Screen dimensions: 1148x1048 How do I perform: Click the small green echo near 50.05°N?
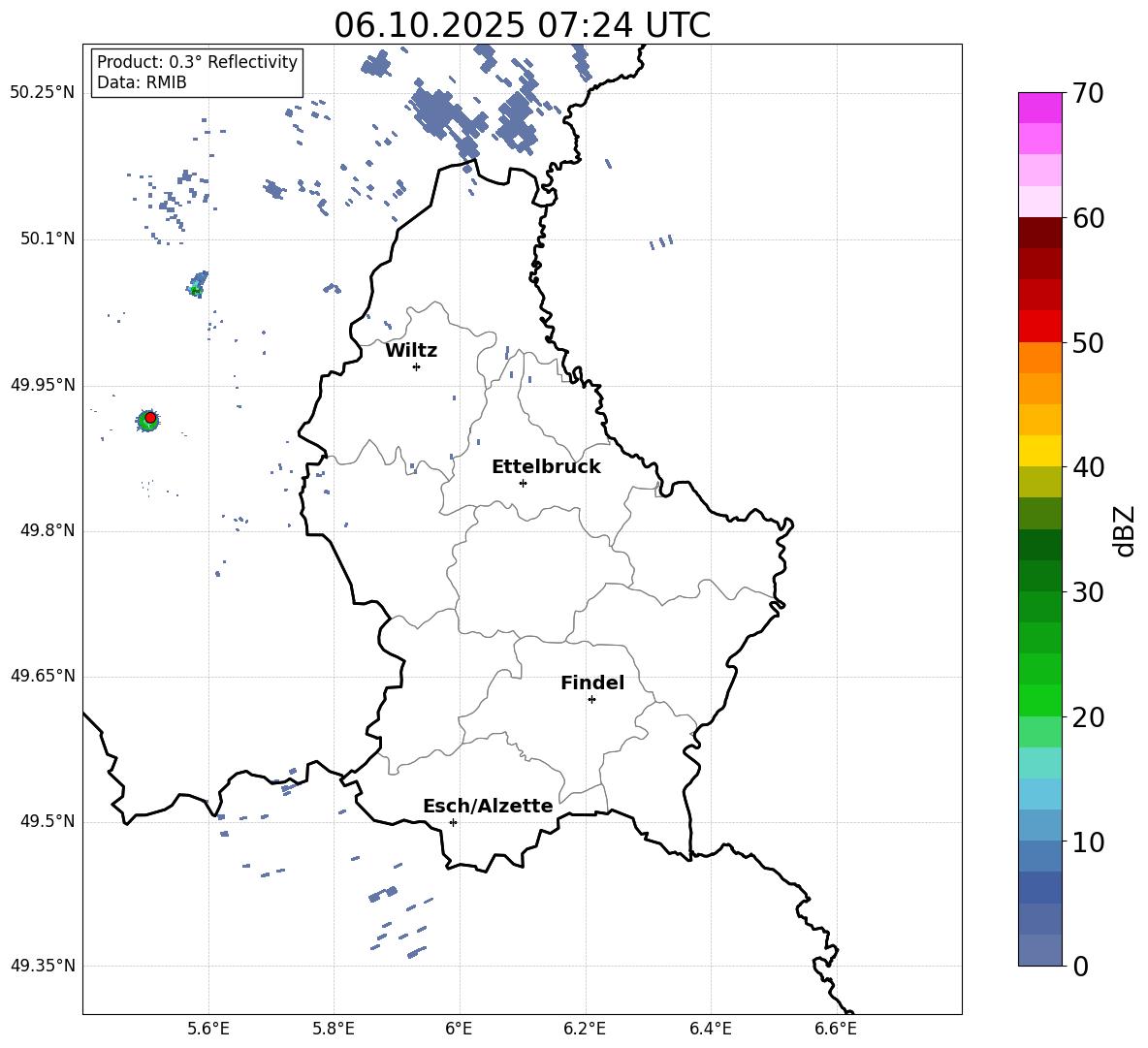196,290
